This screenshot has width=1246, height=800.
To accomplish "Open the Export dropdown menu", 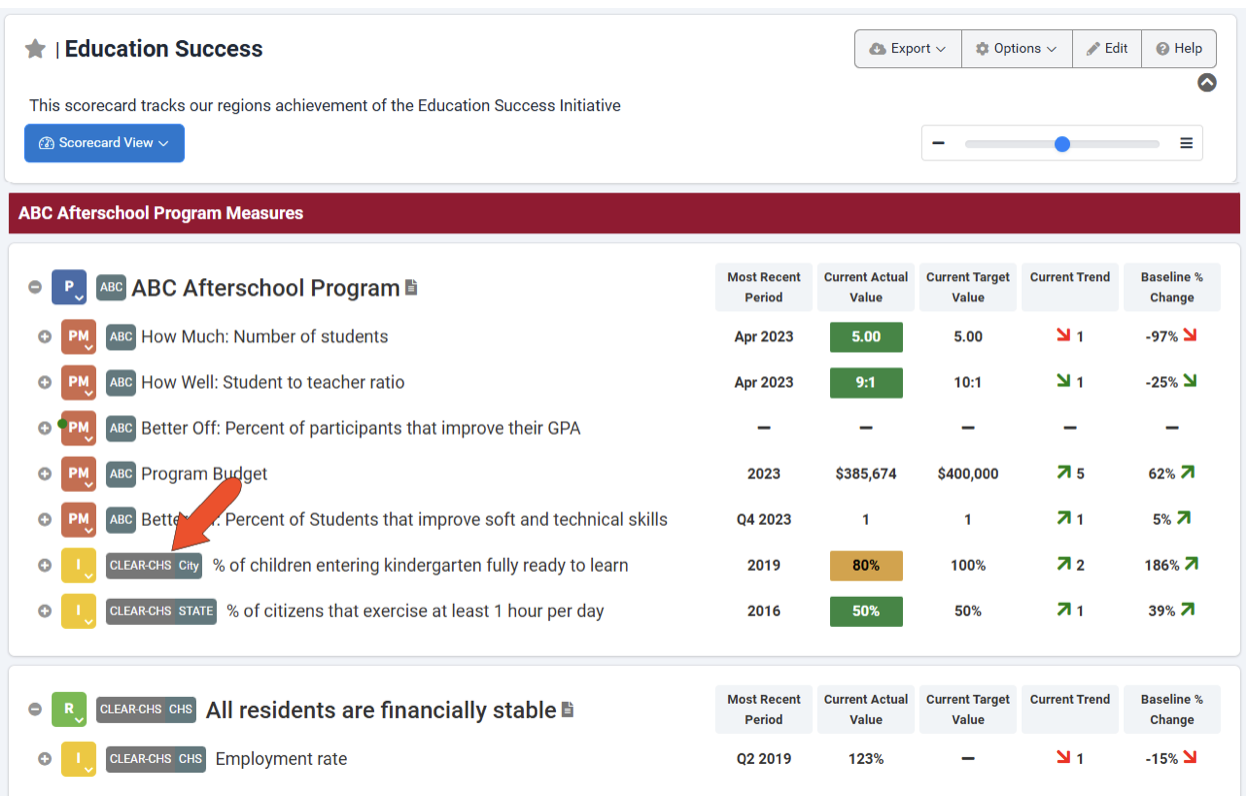I will pos(908,49).
